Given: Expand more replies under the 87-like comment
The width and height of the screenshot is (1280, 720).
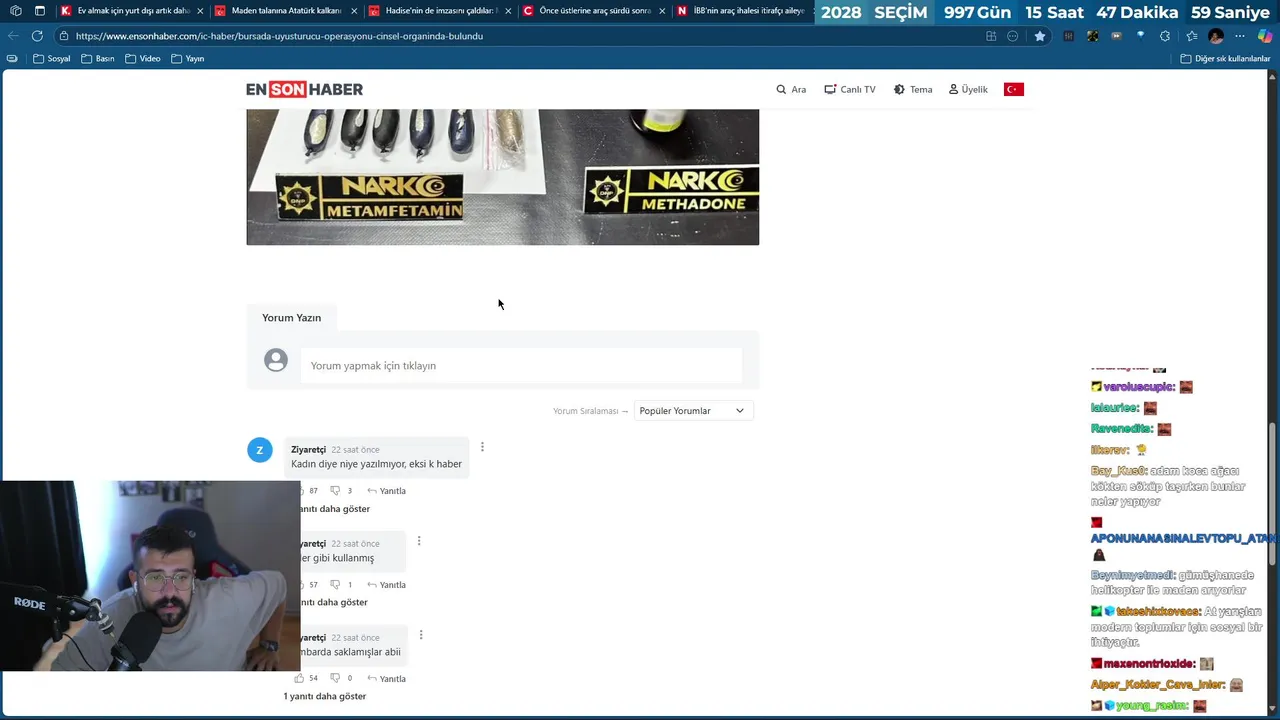Looking at the screenshot, I should pos(335,509).
